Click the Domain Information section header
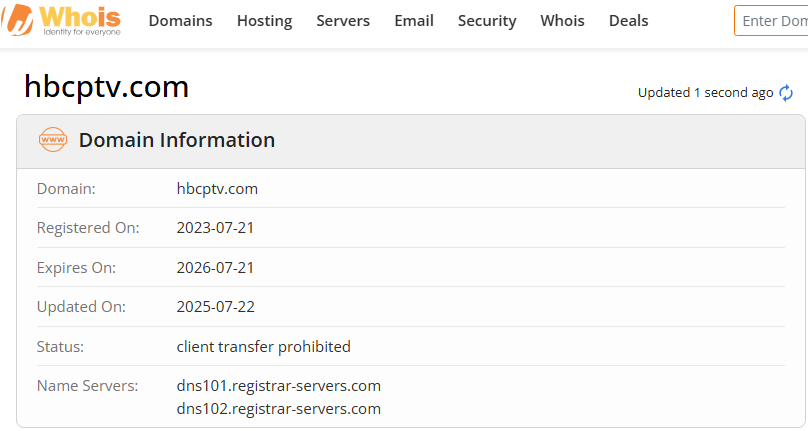Image resolution: width=808 pixels, height=431 pixels. point(177,140)
